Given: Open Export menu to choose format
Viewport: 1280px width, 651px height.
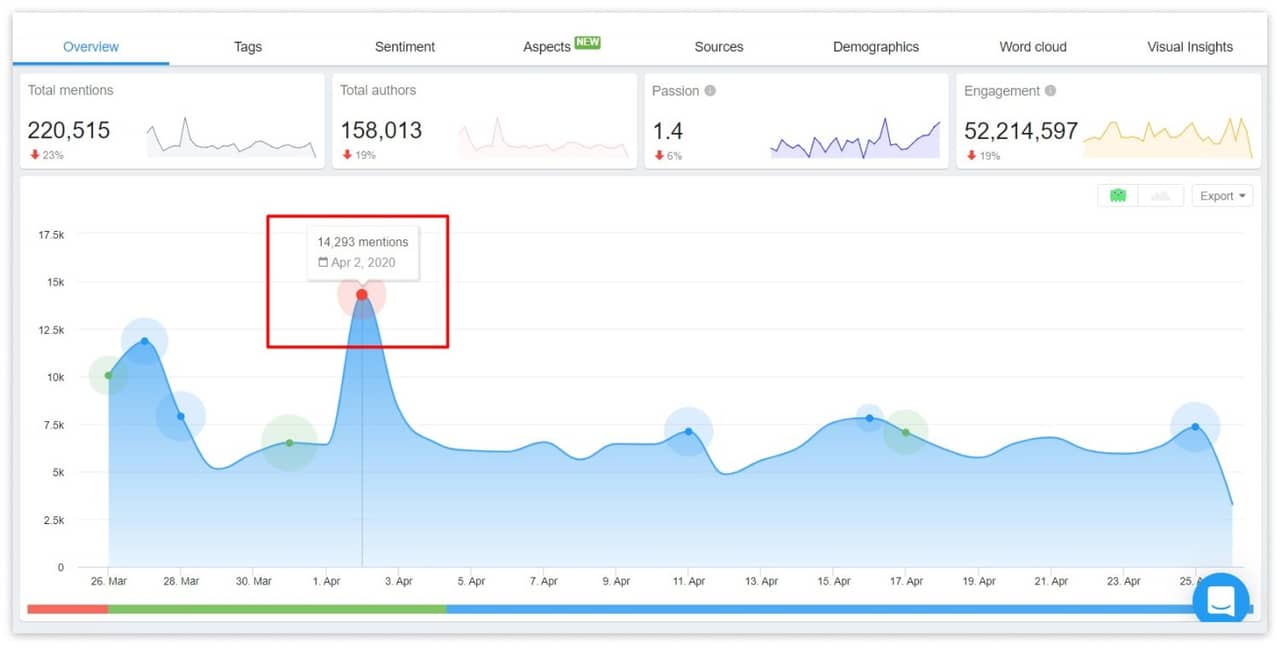Looking at the screenshot, I should coord(1222,195).
